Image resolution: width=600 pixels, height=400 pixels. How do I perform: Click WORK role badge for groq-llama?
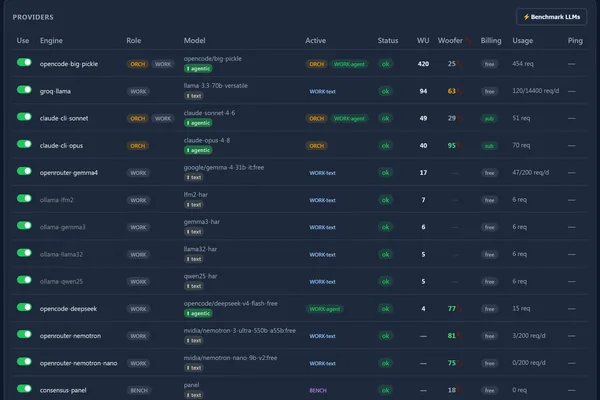coord(138,91)
